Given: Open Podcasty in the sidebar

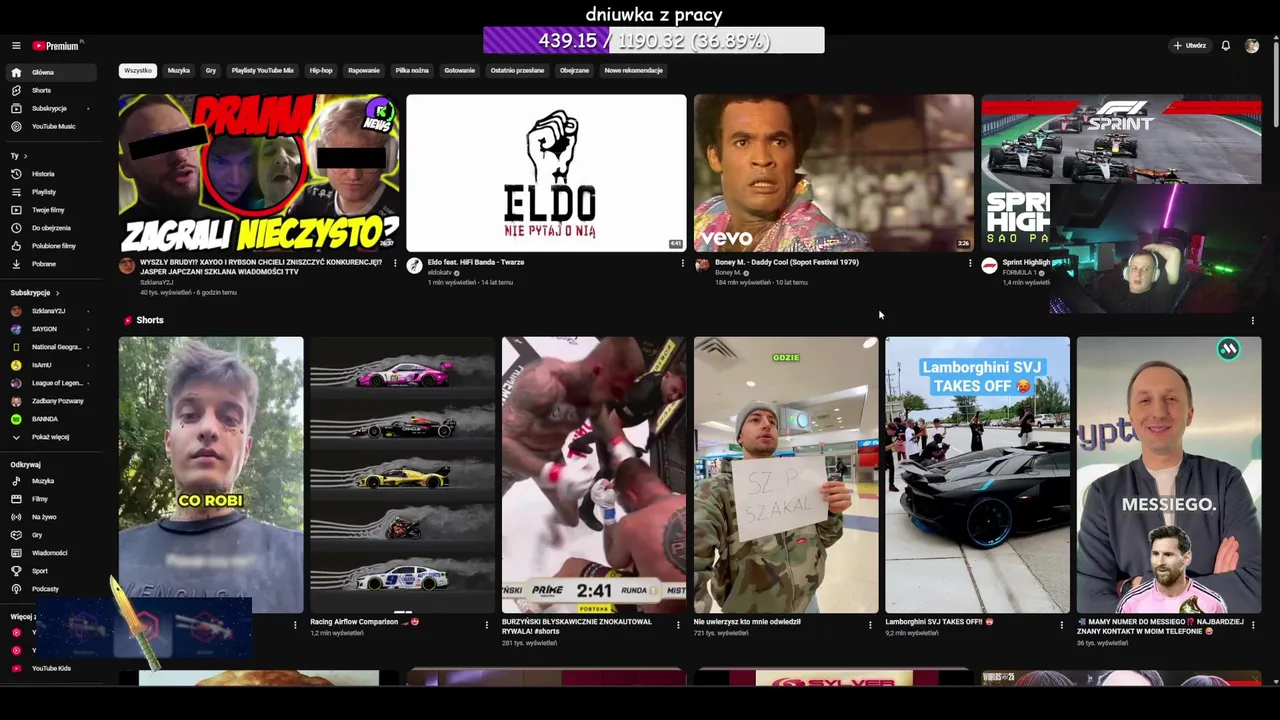Looking at the screenshot, I should (52, 589).
